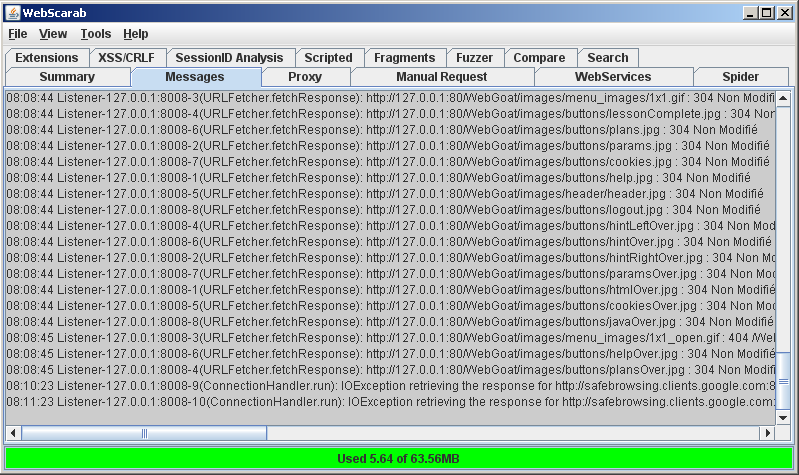The image size is (799, 475).
Task: Open the Compare tab
Action: [539, 58]
